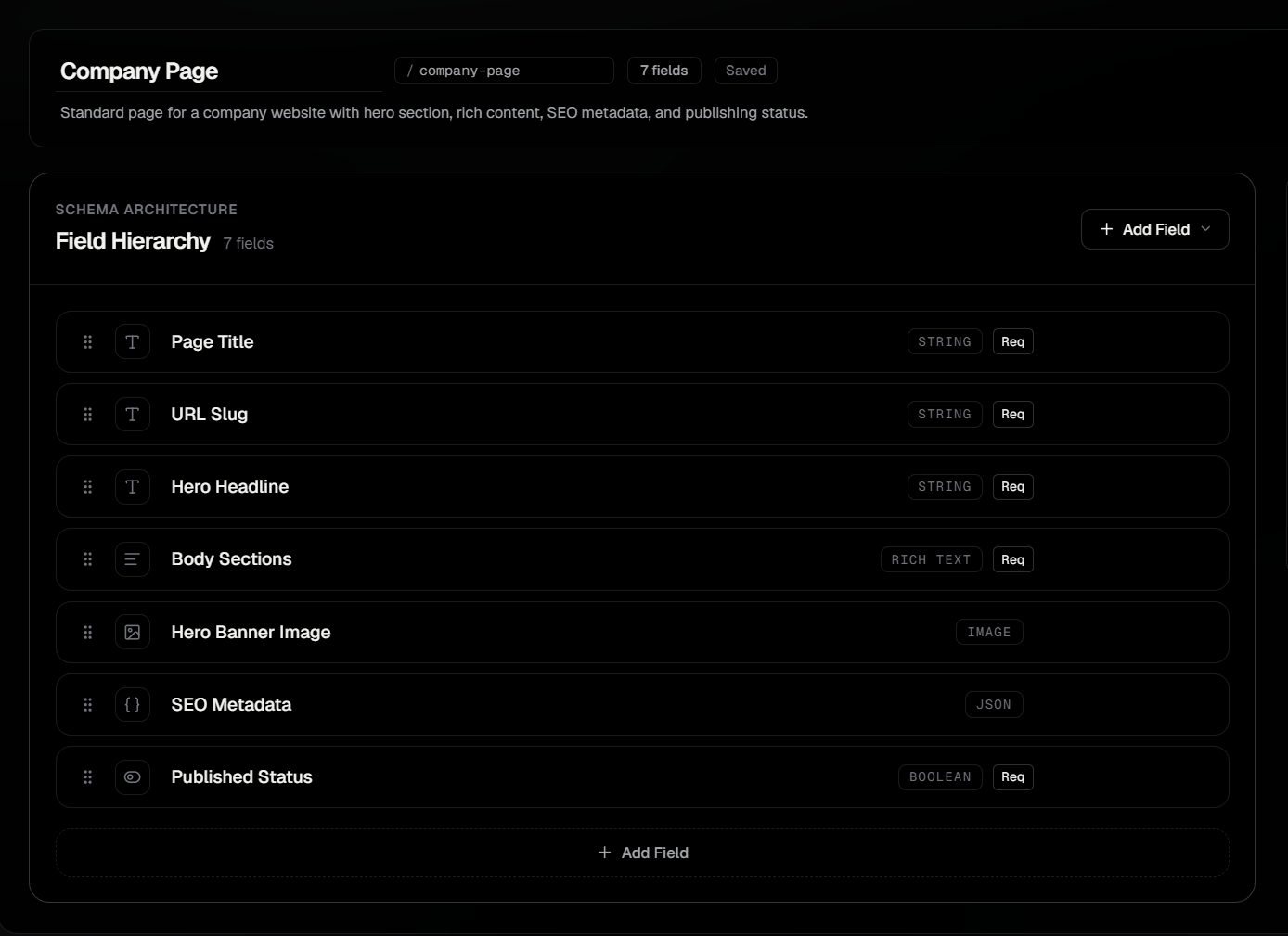Select the Body Sections field name
1288x936 pixels.
point(231,559)
